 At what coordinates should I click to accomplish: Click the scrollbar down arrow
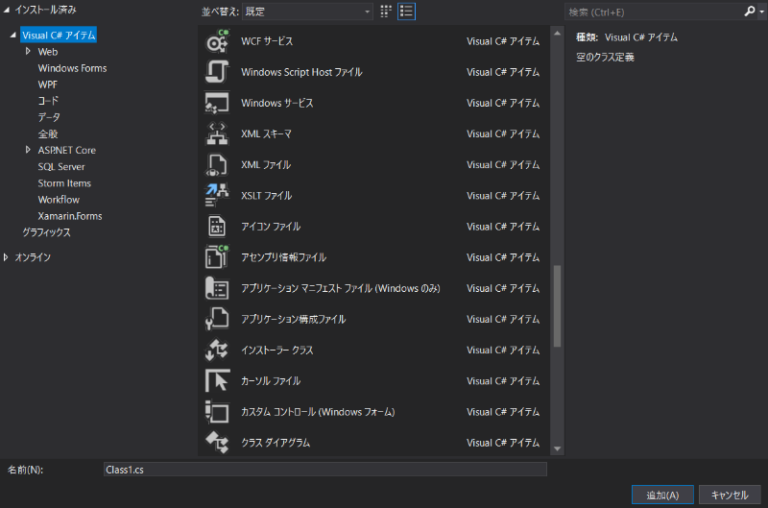pos(557,448)
